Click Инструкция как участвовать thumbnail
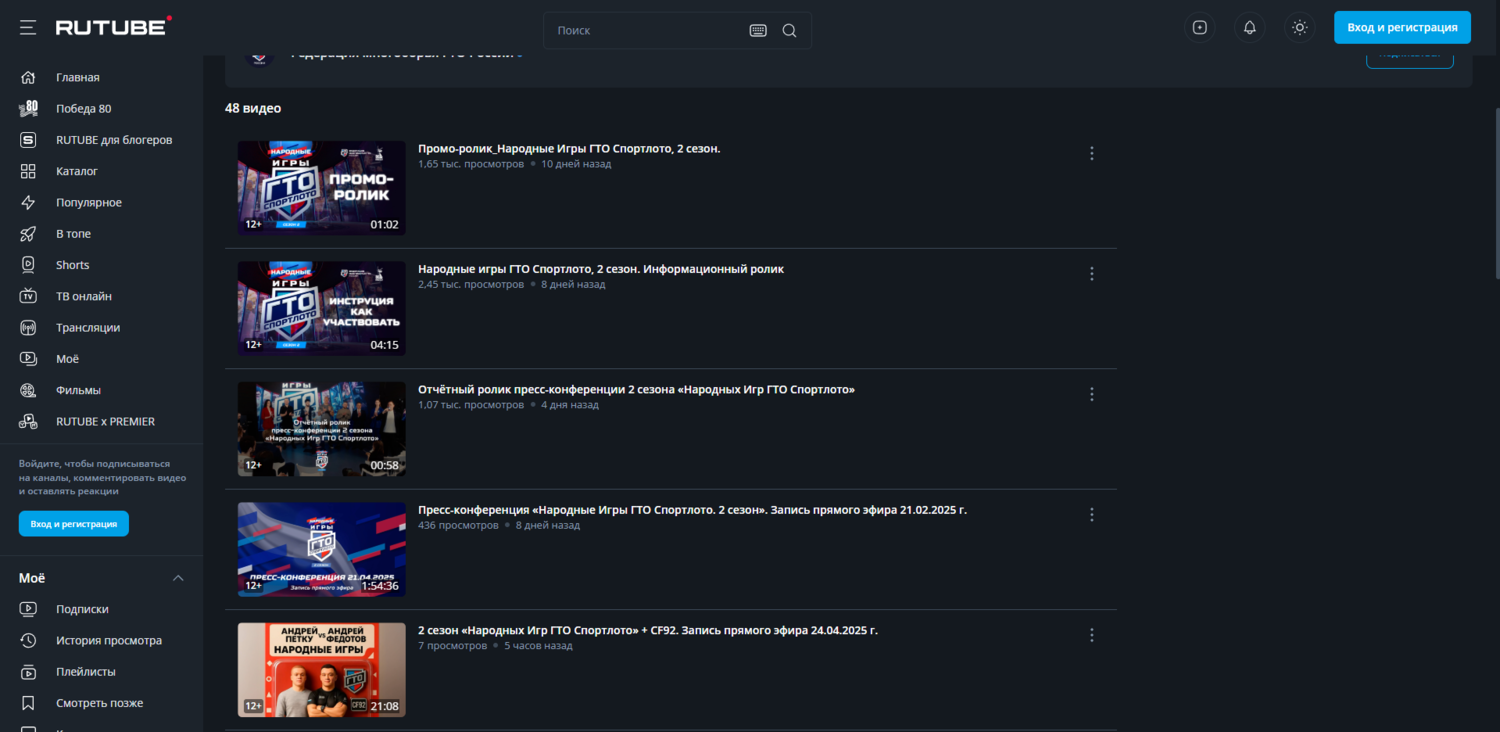This screenshot has height=732, width=1500. [322, 308]
